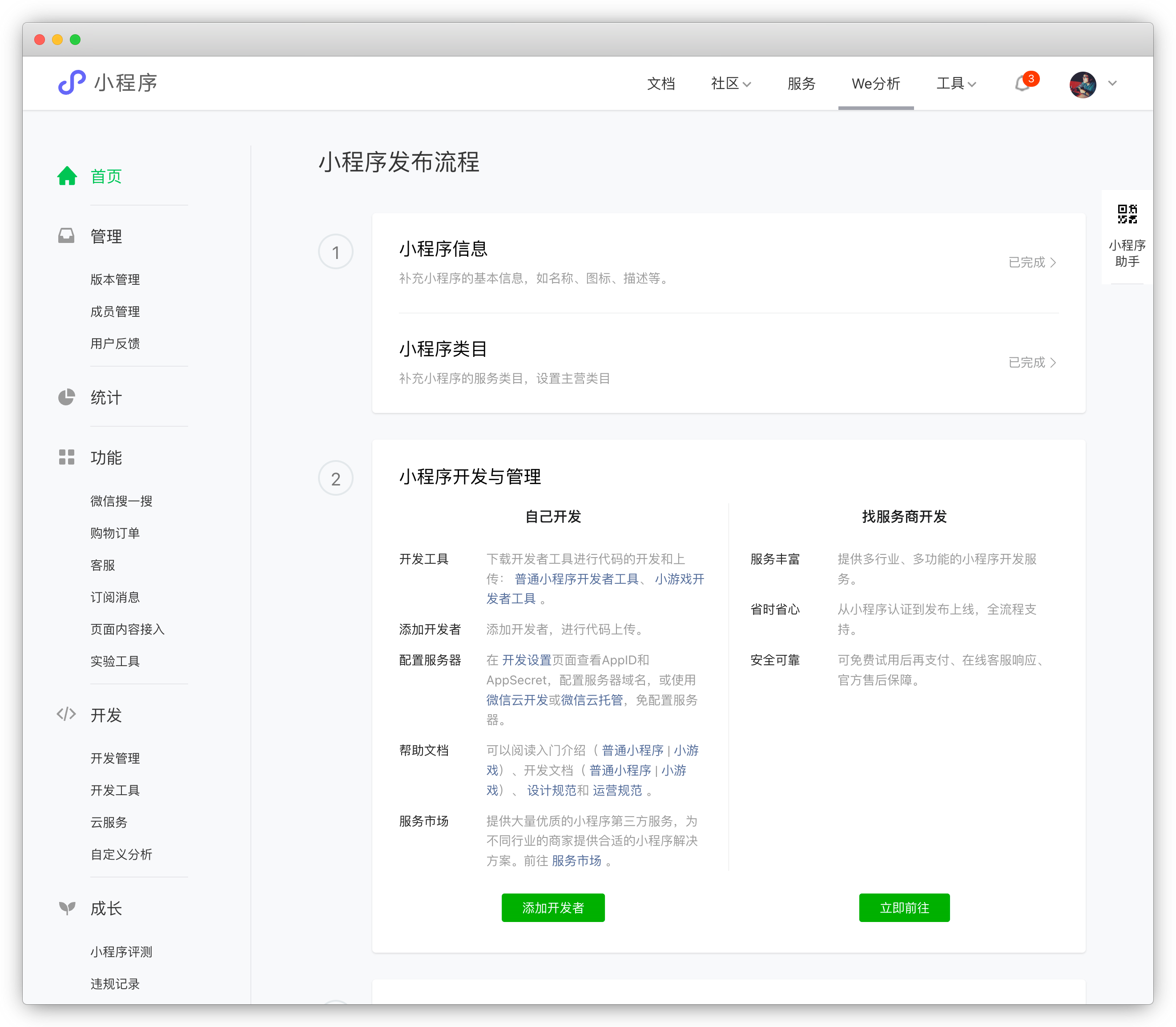Switch to the We分析 tab
The image size is (1176, 1027).
pos(876,84)
